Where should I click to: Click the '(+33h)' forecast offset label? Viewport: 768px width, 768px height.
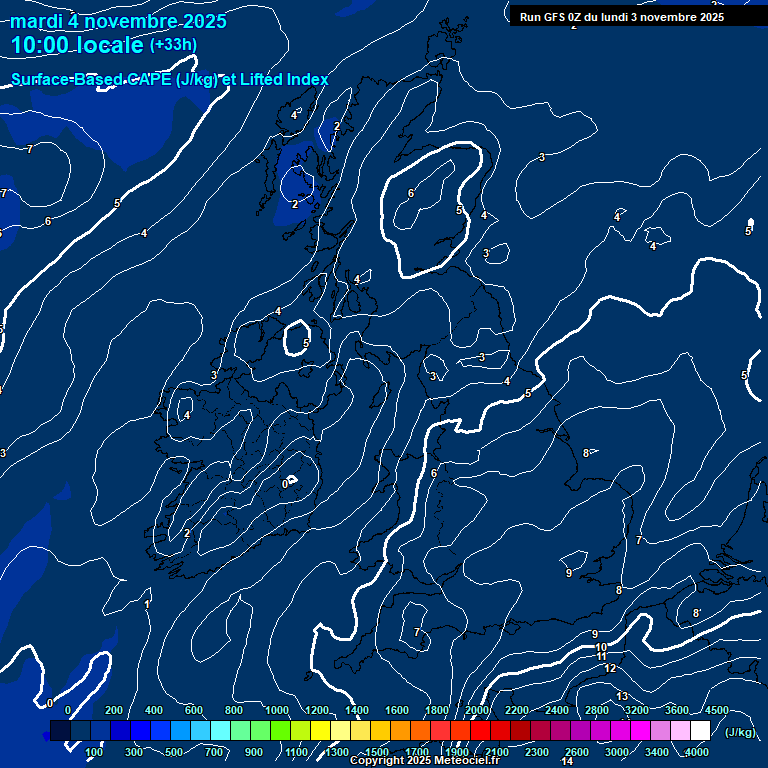coord(174,45)
